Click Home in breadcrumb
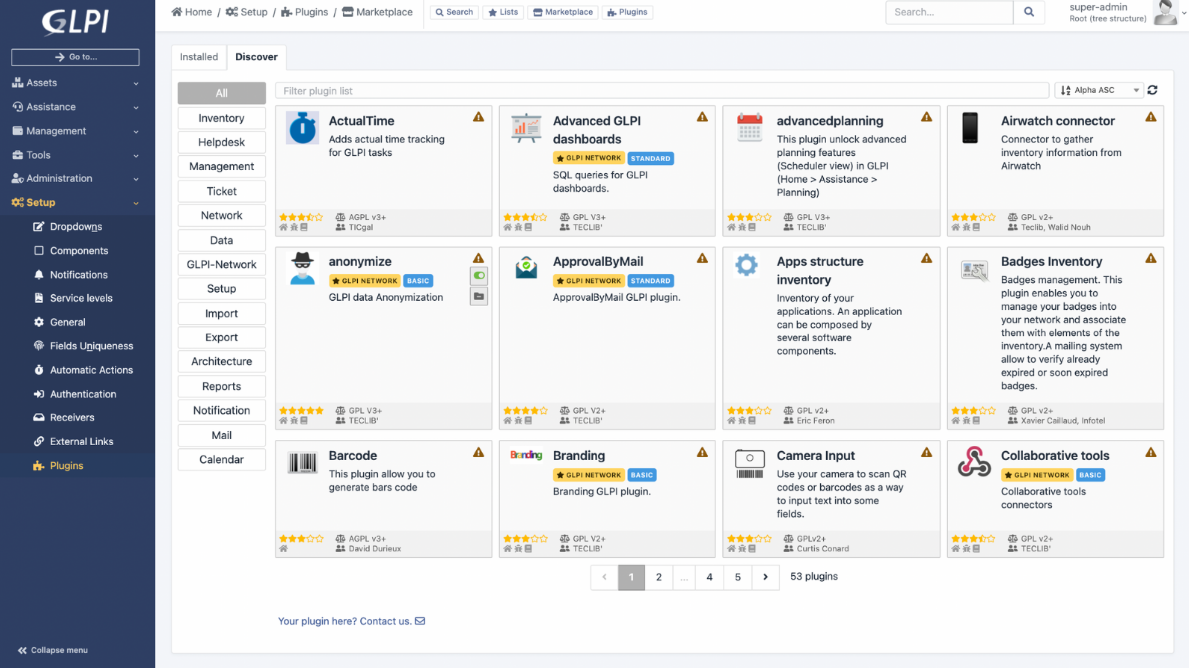This screenshot has width=1189, height=668. click(x=192, y=12)
